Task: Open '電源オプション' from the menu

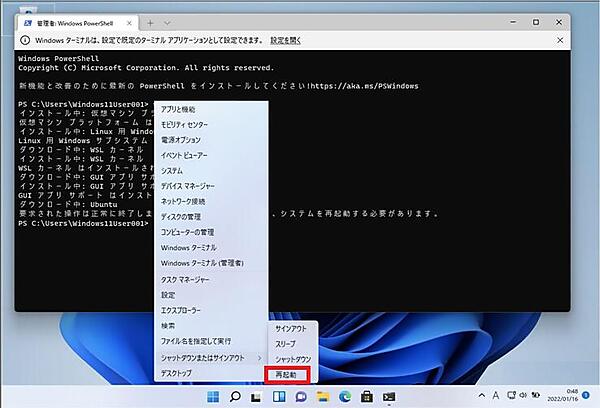Action: click(x=211, y=140)
